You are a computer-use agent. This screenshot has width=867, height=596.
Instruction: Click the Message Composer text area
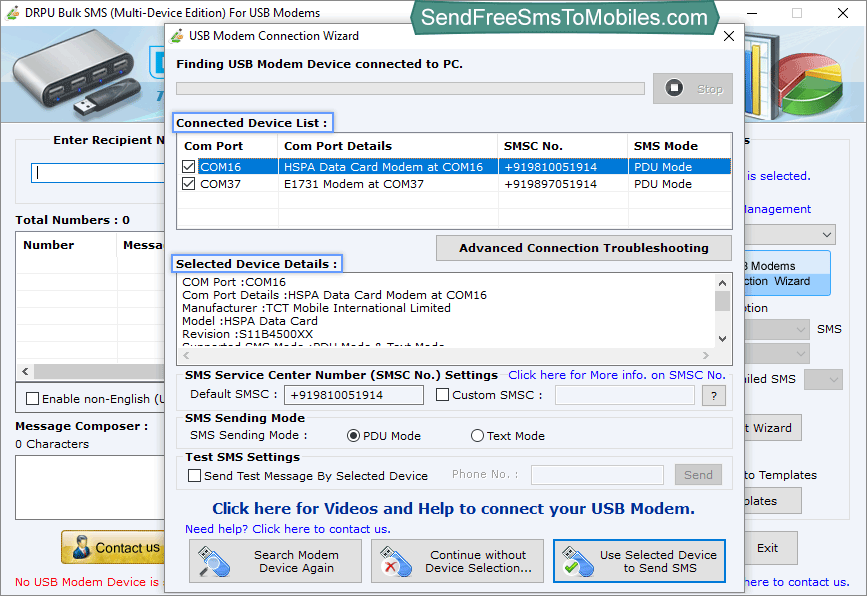[x=90, y=488]
